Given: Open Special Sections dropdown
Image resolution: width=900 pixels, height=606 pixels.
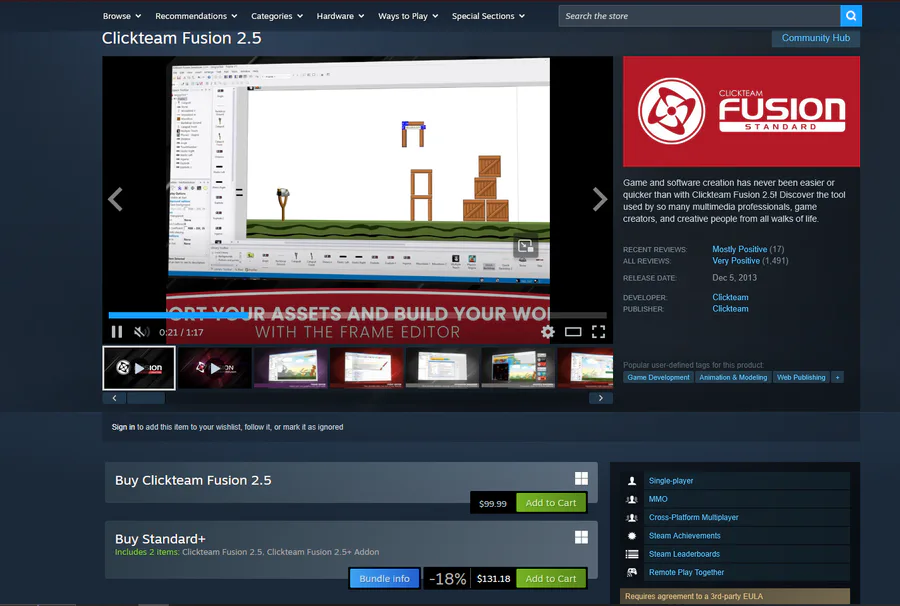Looking at the screenshot, I should tap(488, 16).
